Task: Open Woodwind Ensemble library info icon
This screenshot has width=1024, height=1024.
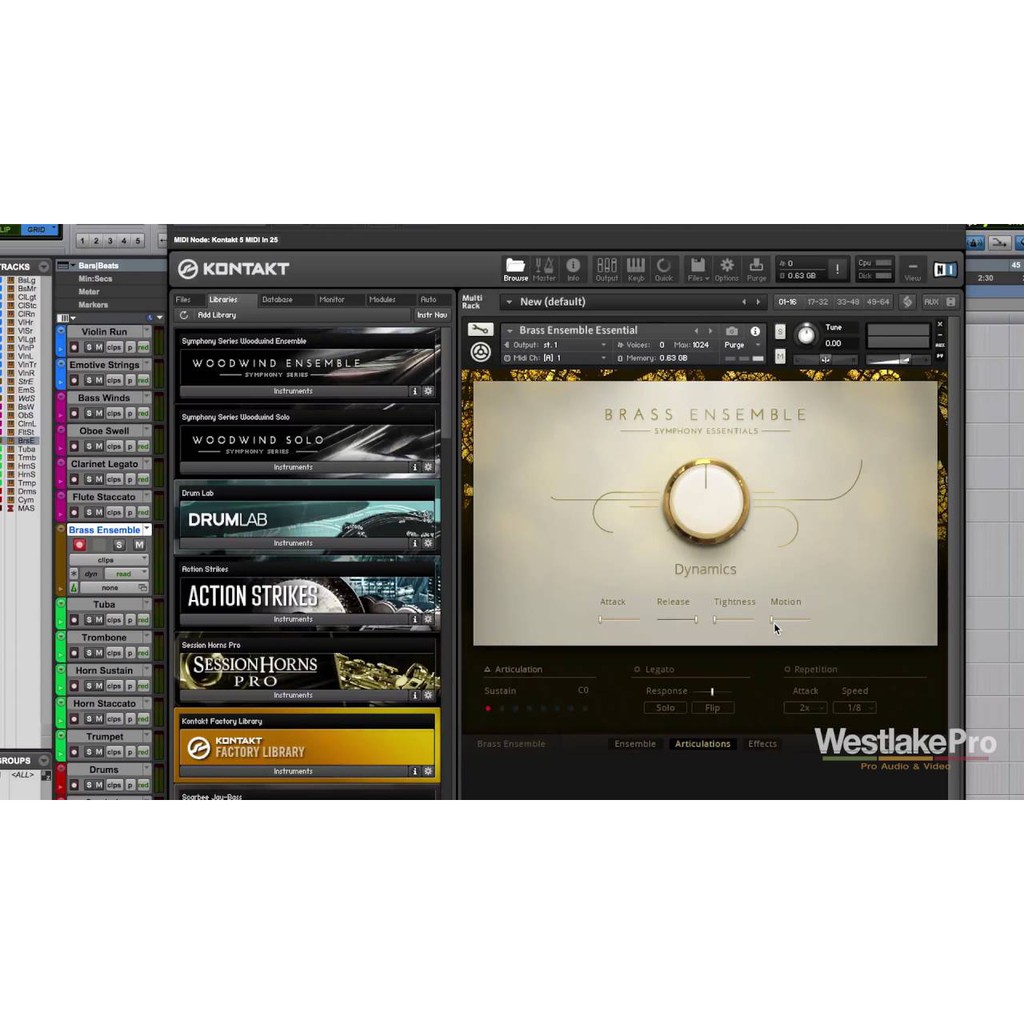Action: [414, 391]
